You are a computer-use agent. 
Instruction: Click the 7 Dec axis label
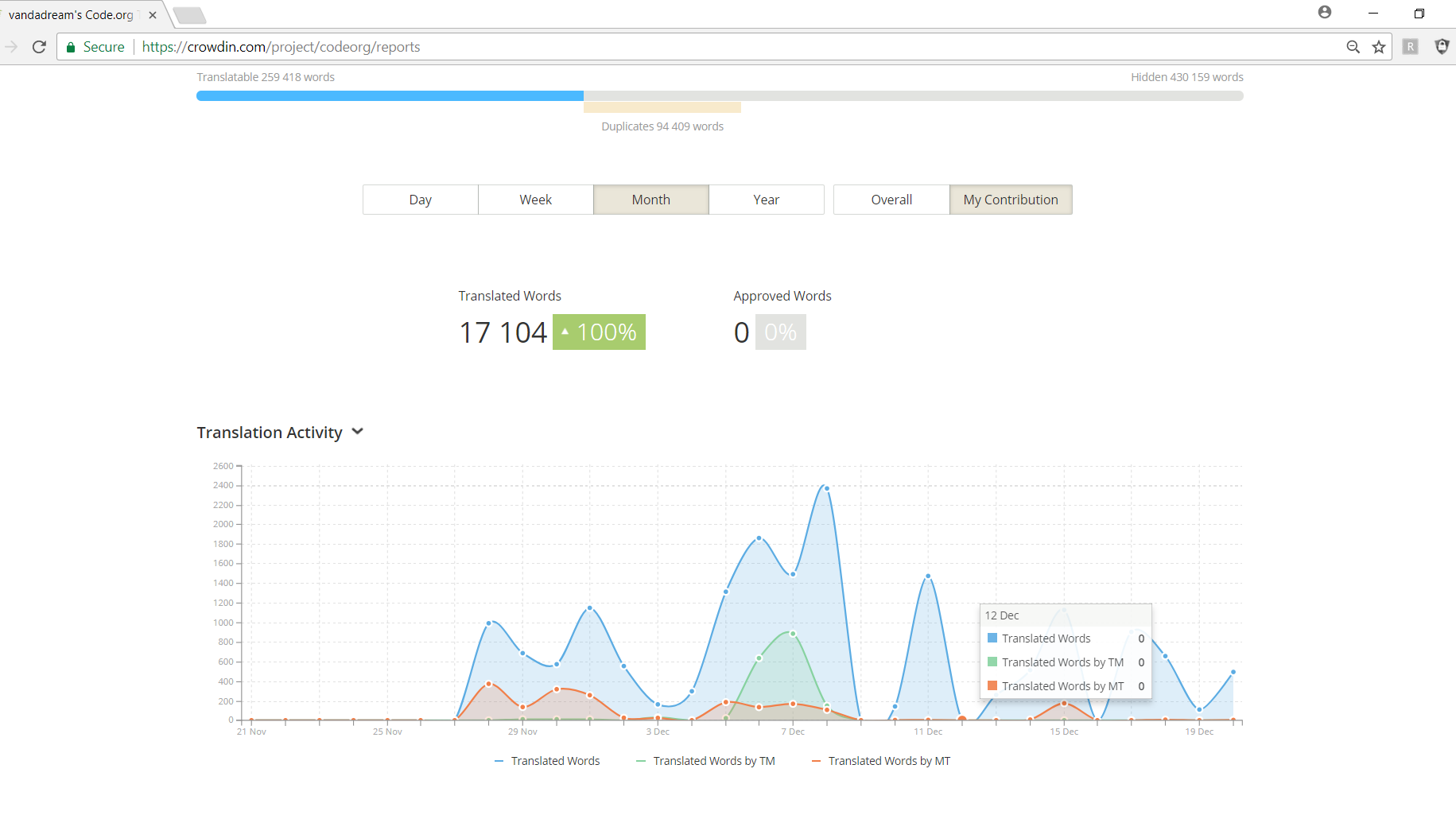tap(793, 732)
